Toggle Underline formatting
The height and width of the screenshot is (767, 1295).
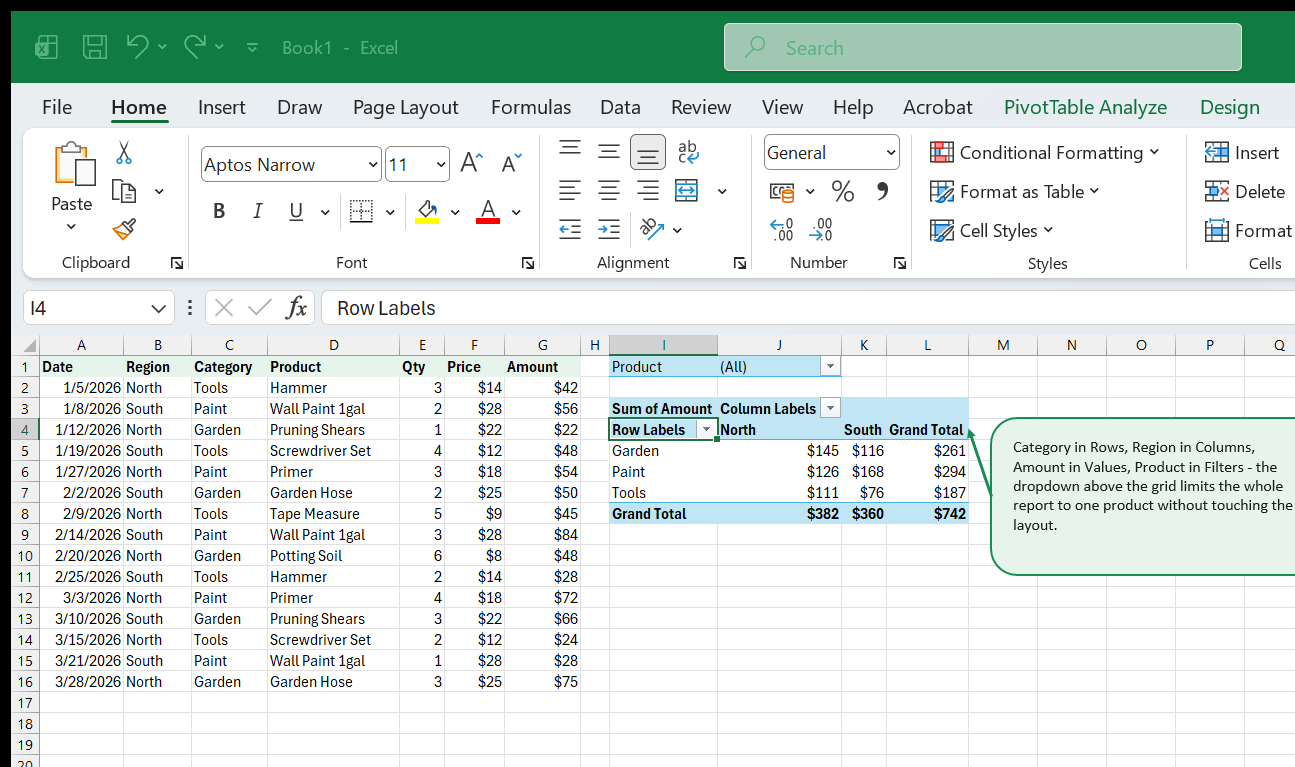[x=296, y=211]
